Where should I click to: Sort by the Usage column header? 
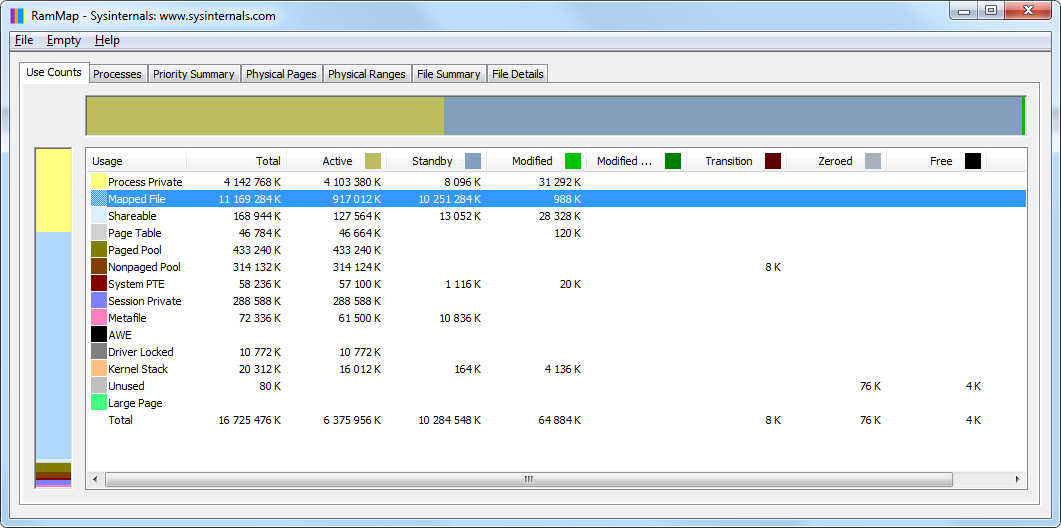tap(136, 161)
